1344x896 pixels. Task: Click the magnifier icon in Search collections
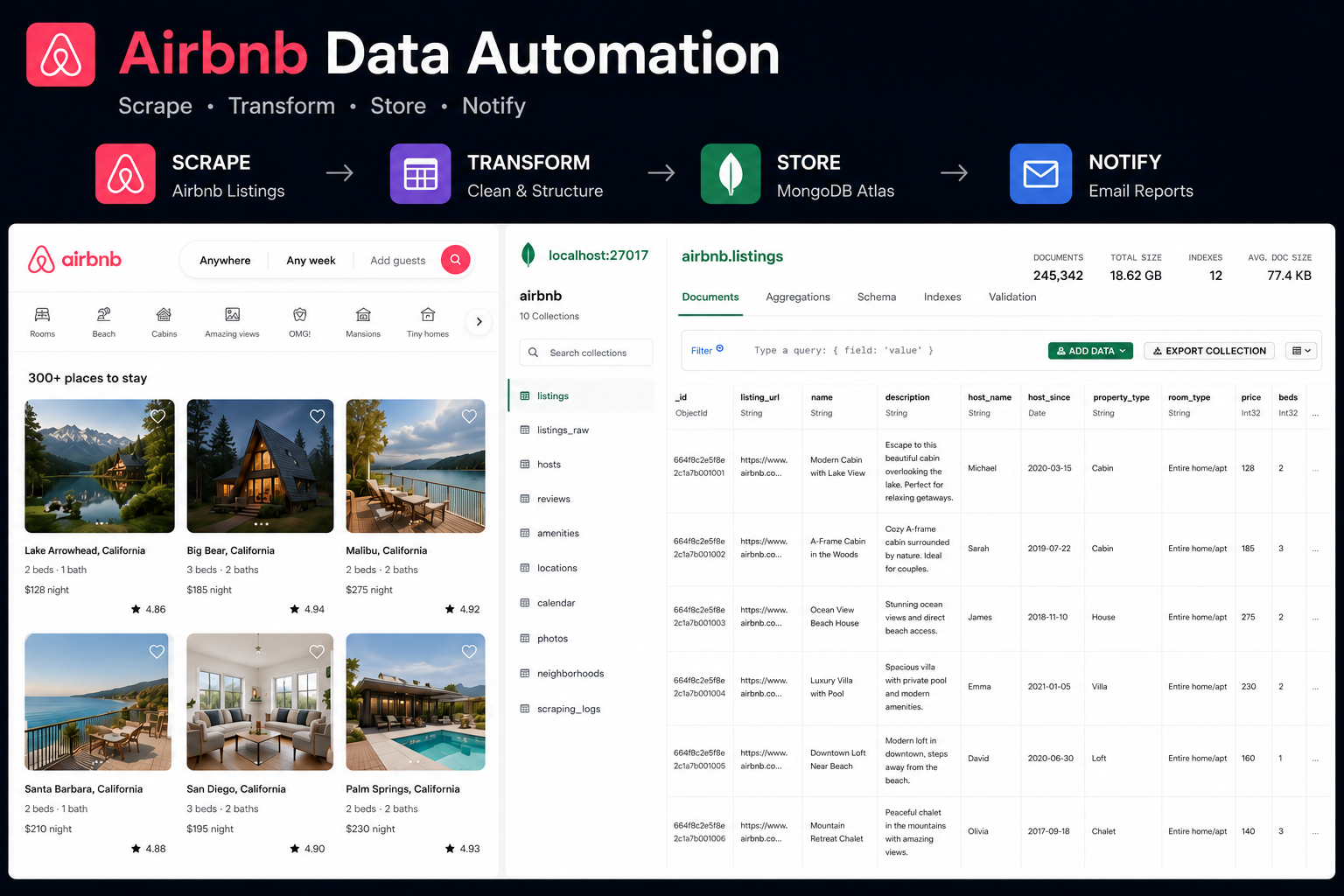pos(533,353)
